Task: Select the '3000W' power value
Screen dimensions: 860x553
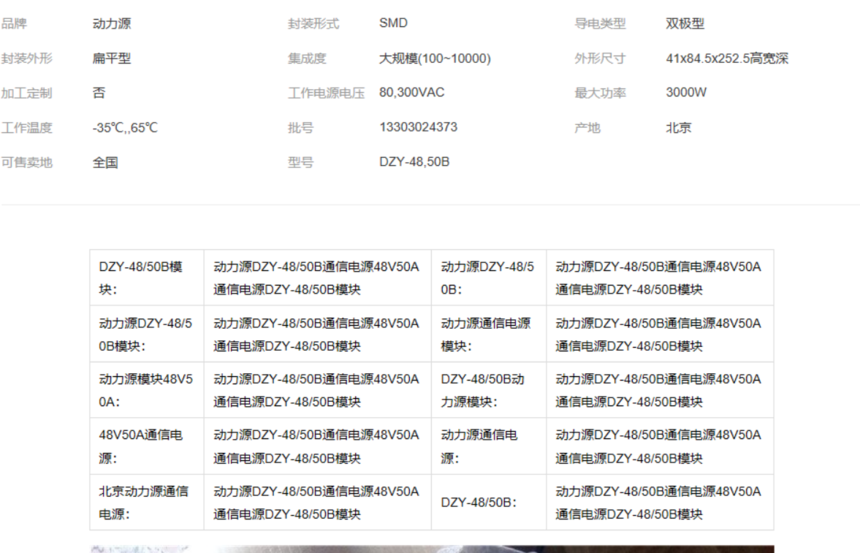Action: click(x=686, y=92)
